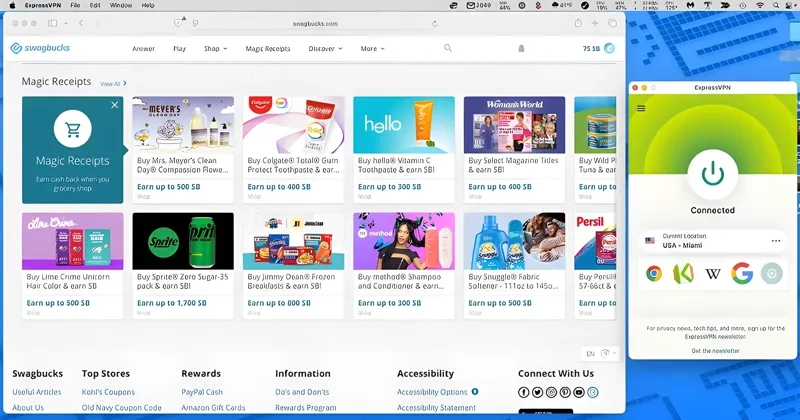Open the ExpressVPN app menu
The image size is (800, 420).
point(42,5)
